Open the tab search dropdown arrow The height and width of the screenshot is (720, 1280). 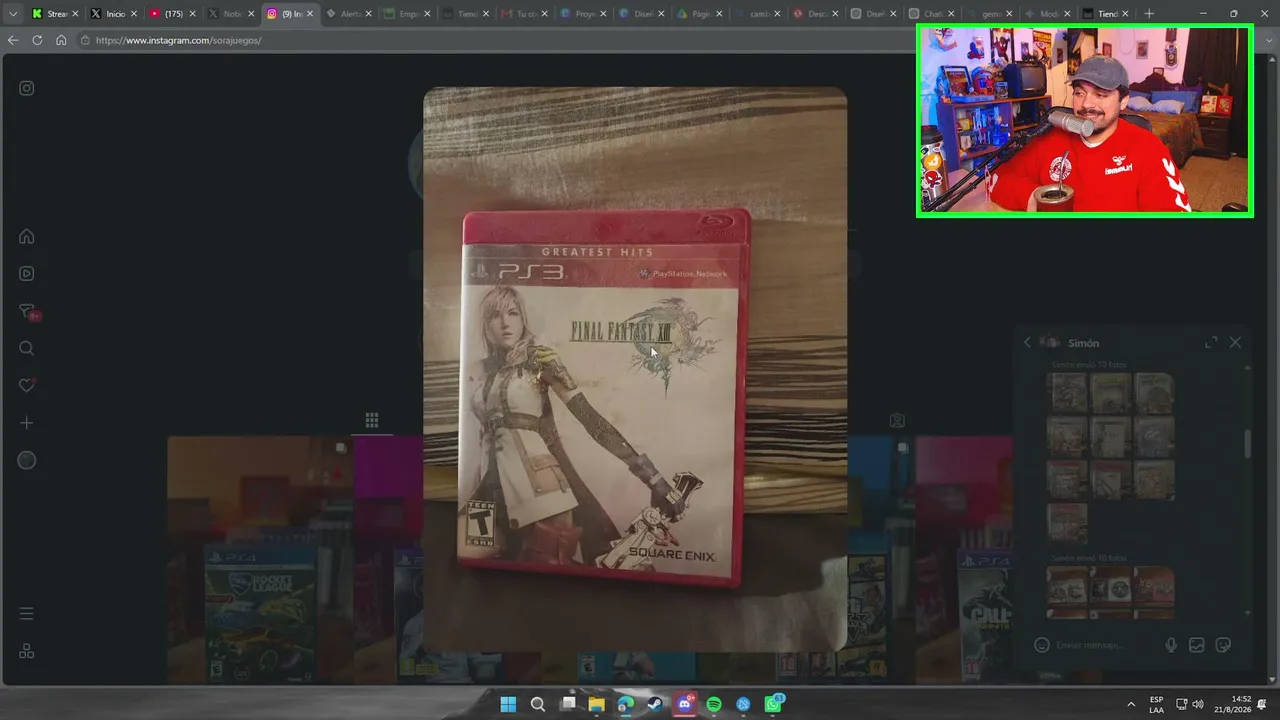click(13, 14)
